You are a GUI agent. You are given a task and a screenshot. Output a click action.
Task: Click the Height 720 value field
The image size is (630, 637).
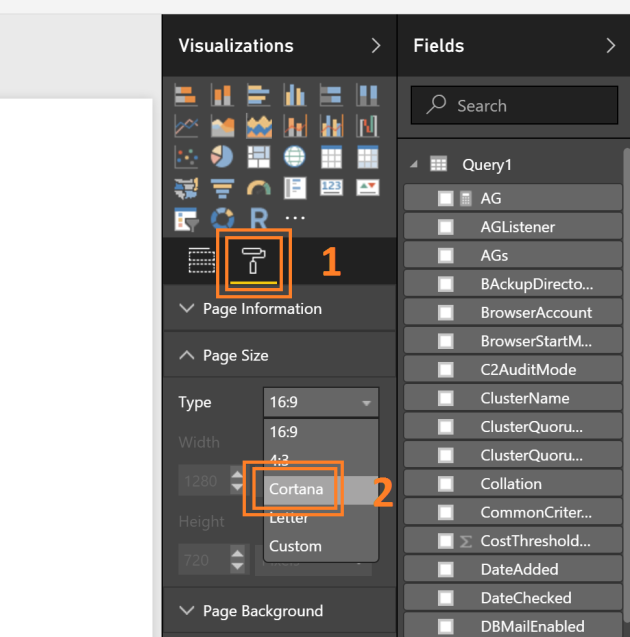point(204,560)
